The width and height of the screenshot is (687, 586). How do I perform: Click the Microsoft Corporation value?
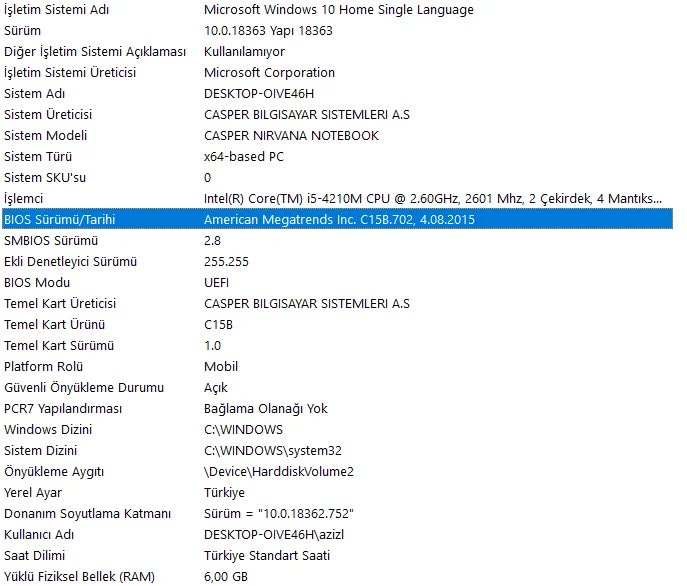point(269,73)
